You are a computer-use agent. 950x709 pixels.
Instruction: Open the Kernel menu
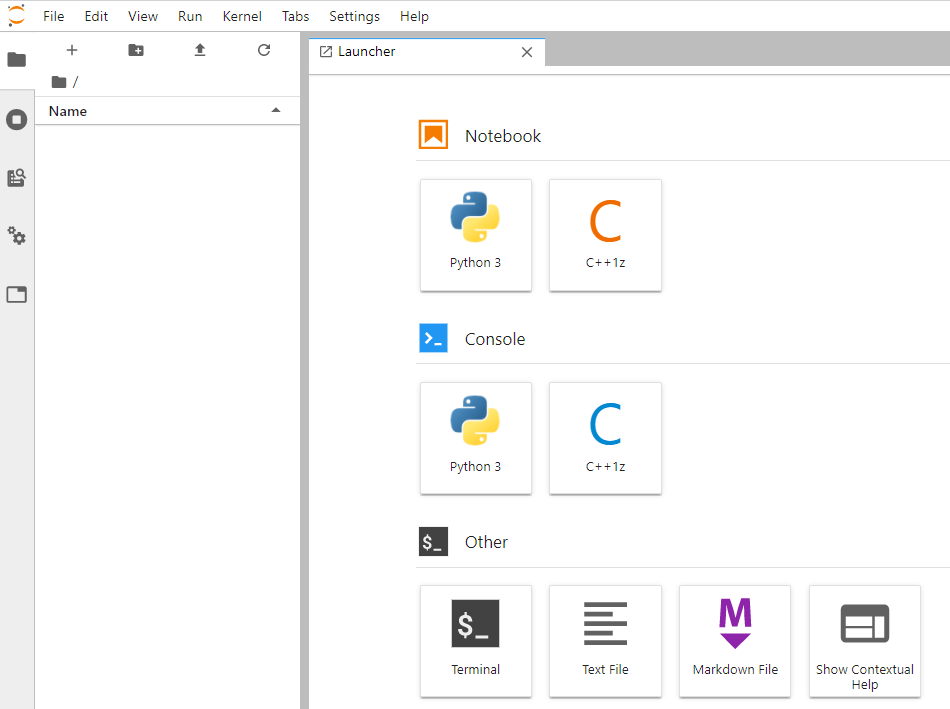pos(242,16)
